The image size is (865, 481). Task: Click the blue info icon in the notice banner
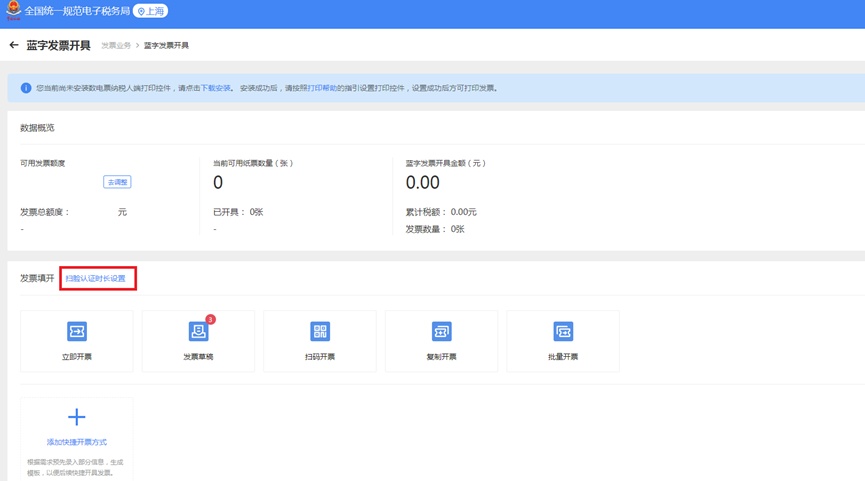tap(26, 88)
